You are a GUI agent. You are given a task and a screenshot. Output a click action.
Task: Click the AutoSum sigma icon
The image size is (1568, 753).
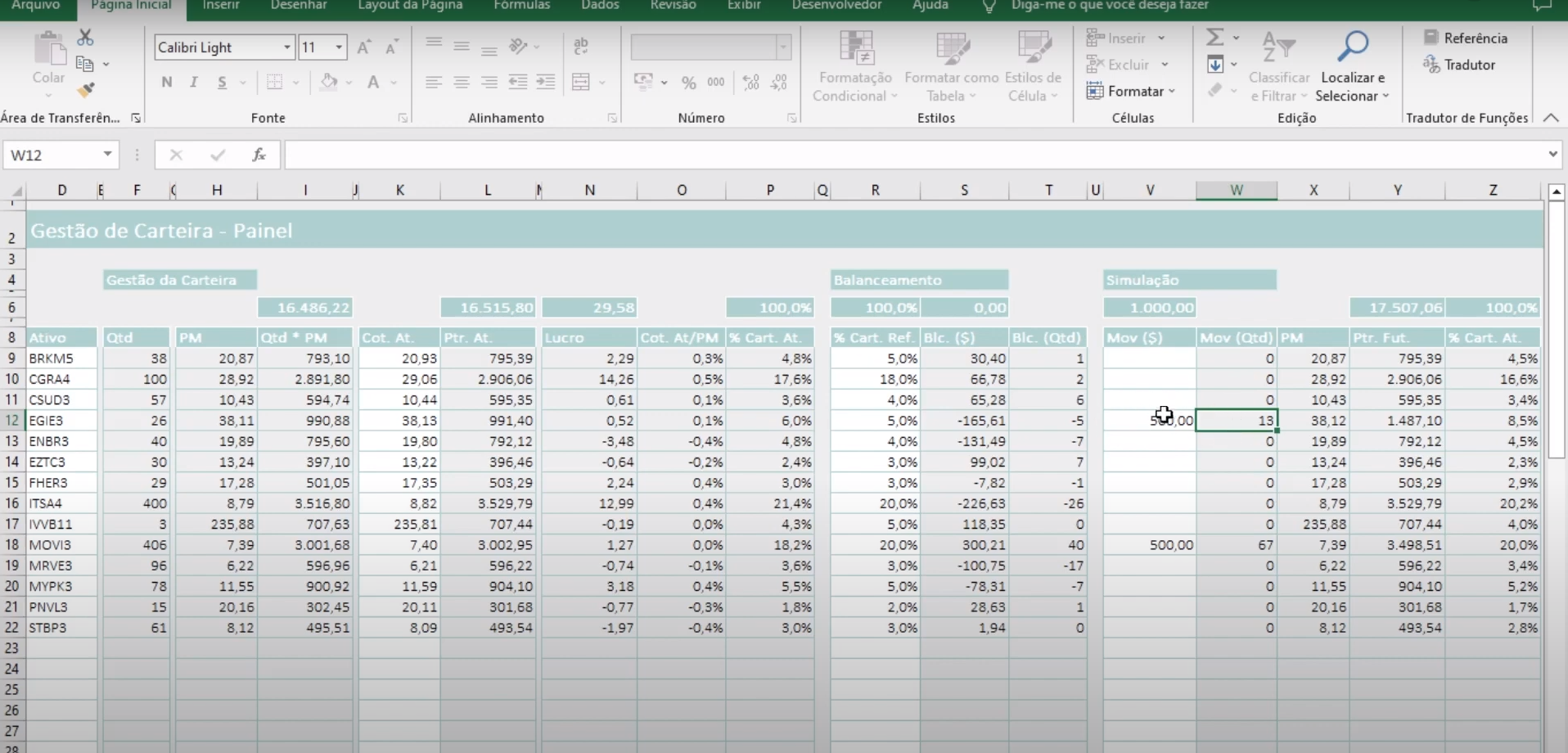(1215, 37)
